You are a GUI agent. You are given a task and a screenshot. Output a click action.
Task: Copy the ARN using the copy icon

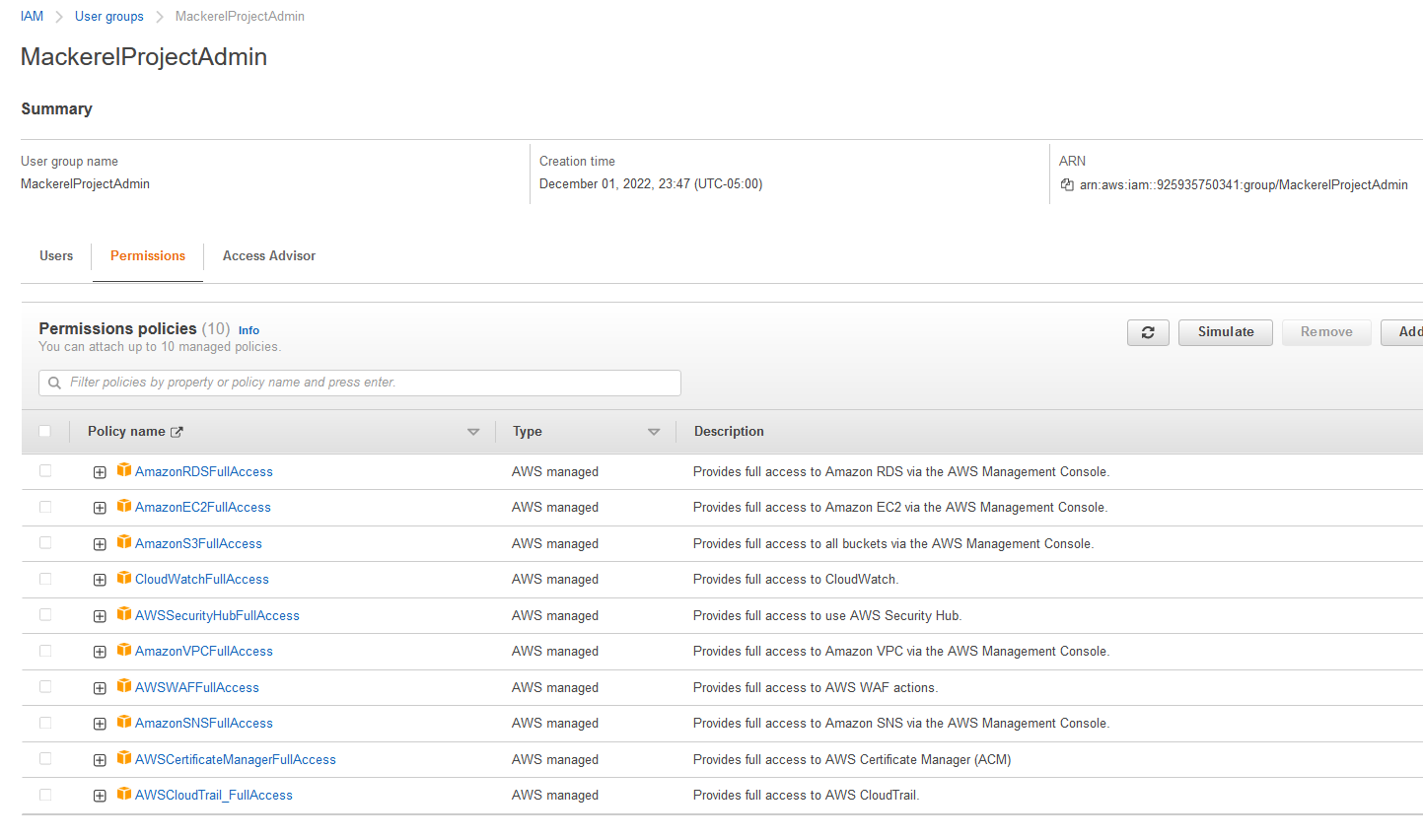tap(1067, 184)
